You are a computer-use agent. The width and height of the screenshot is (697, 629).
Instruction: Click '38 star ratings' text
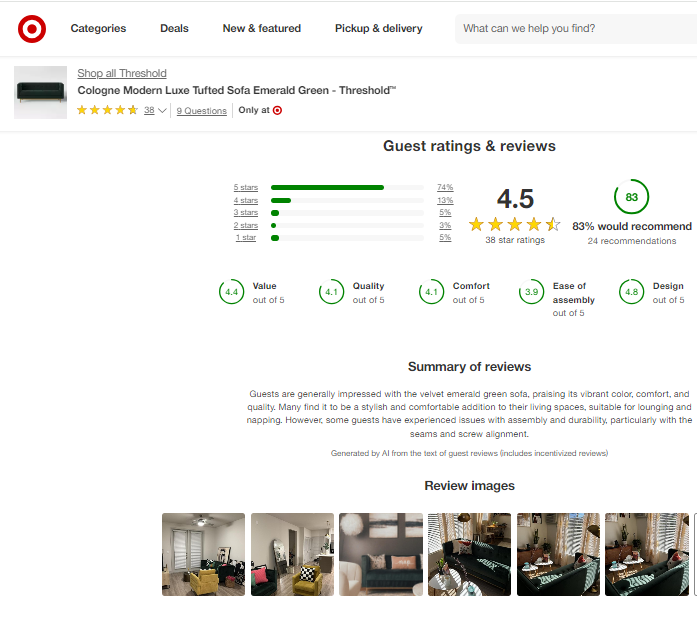click(x=515, y=240)
